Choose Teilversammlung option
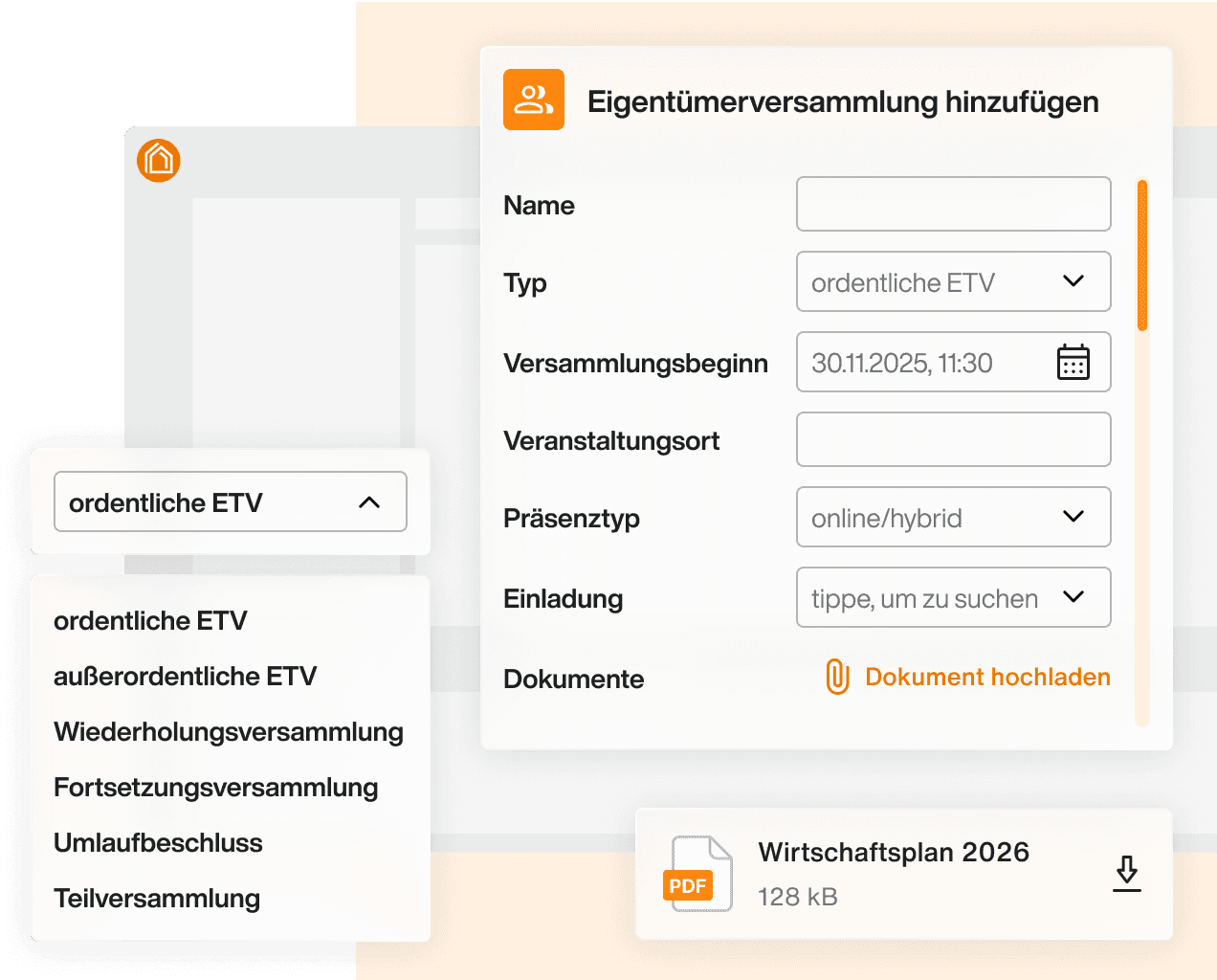 [x=157, y=899]
